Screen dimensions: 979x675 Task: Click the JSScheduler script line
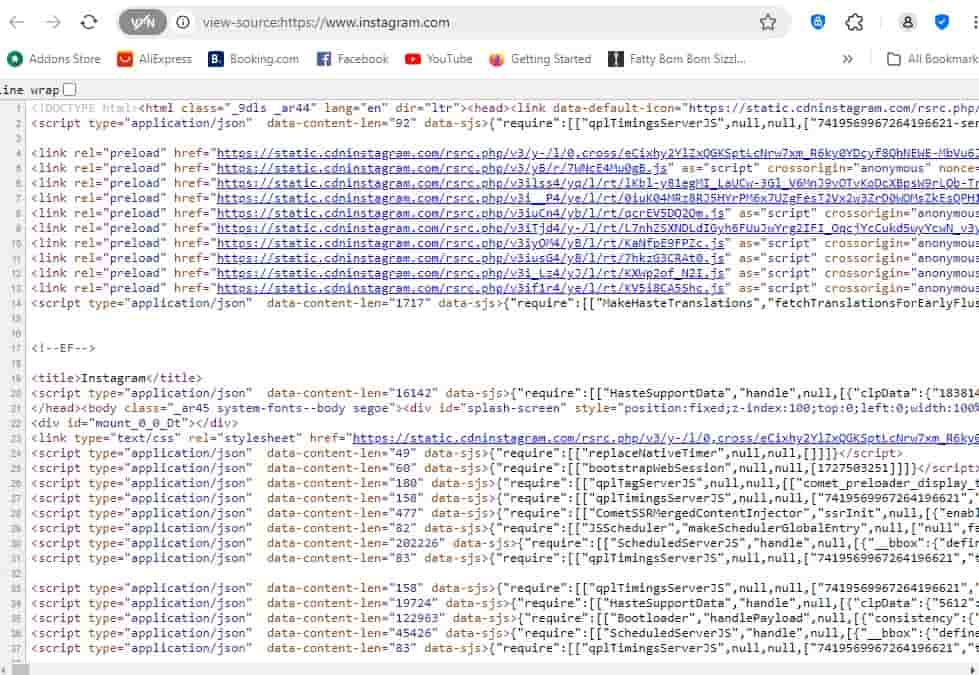tap(505, 528)
